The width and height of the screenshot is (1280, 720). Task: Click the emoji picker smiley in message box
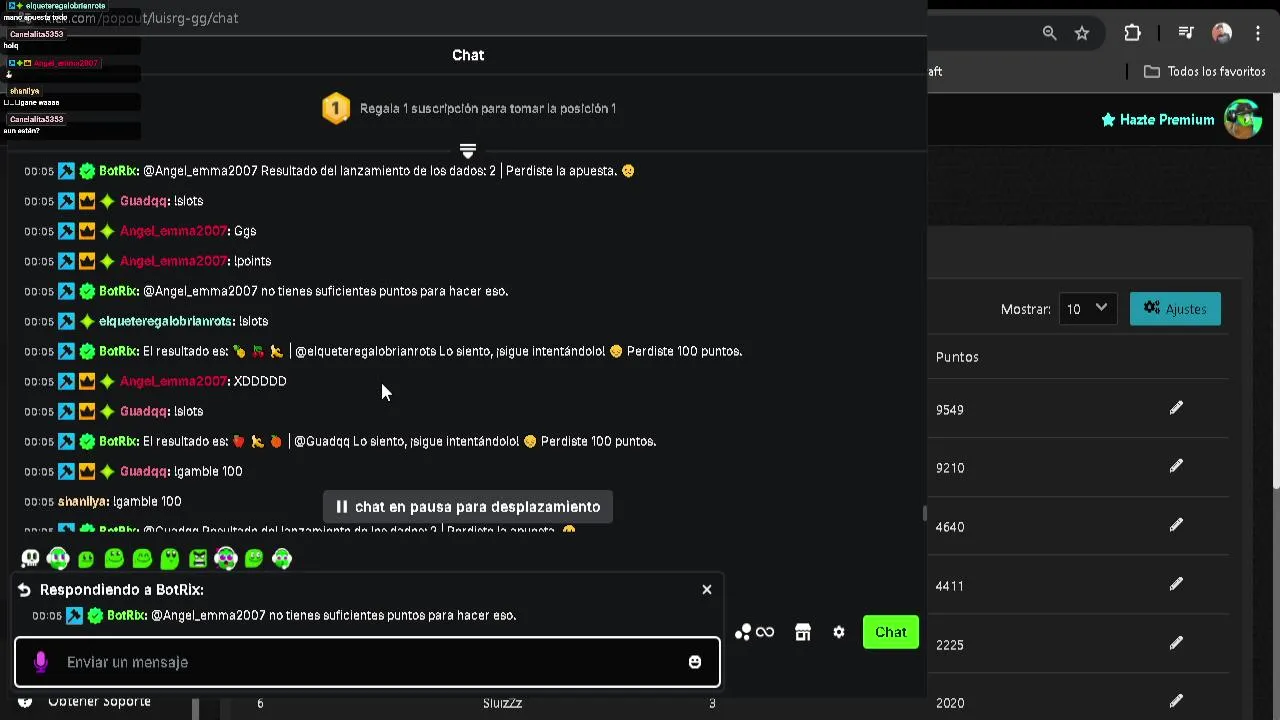point(695,662)
